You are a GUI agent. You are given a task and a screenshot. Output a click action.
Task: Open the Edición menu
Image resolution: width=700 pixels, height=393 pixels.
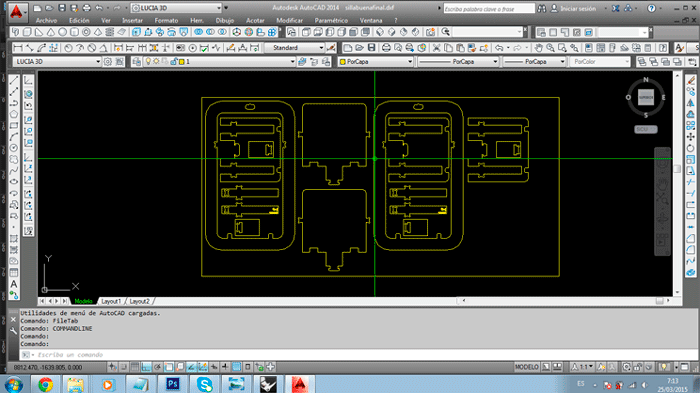[x=79, y=21]
